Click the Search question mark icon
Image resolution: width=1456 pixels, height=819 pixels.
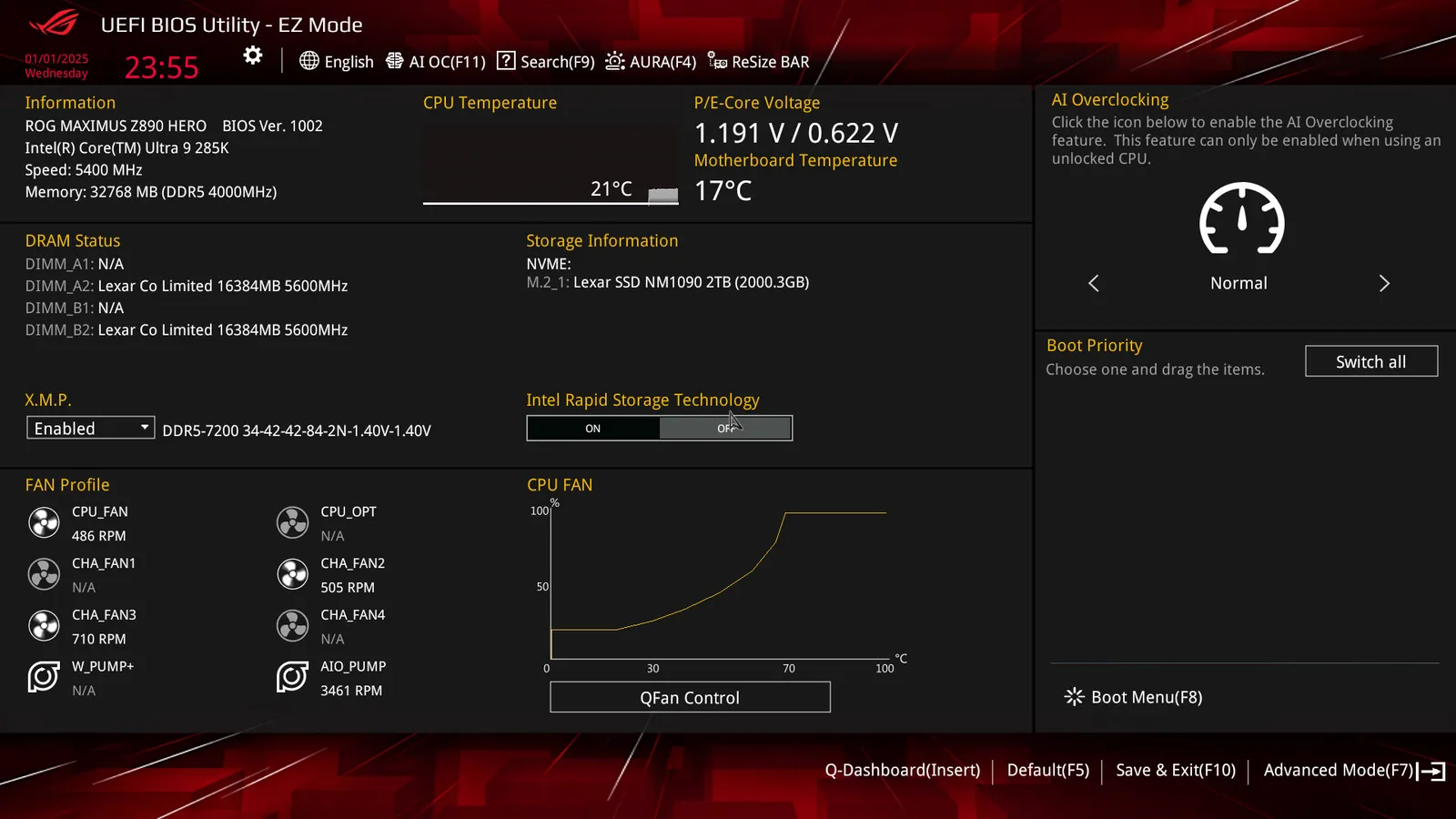(x=506, y=61)
